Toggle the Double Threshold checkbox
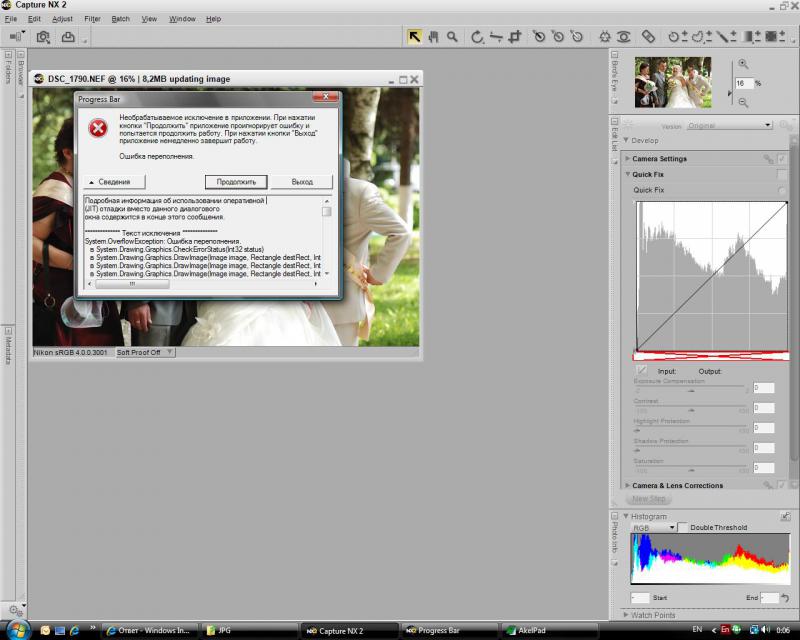The height and width of the screenshot is (640, 800). (683, 527)
